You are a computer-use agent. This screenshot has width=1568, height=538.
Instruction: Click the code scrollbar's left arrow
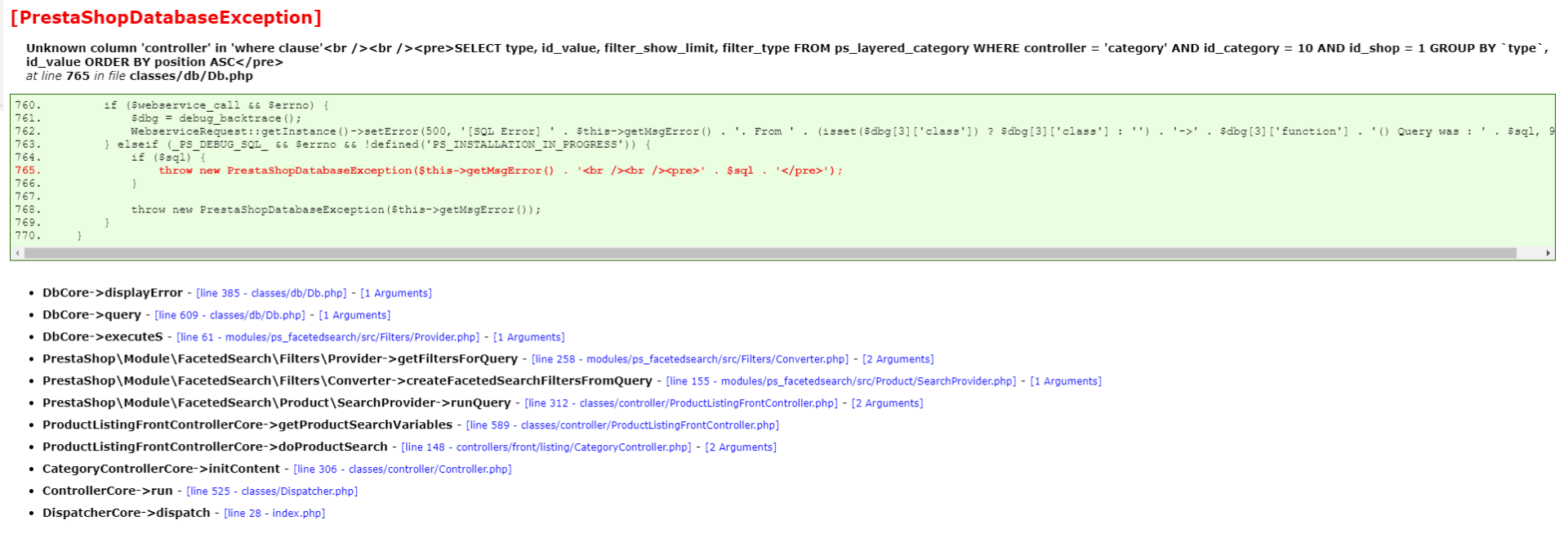[x=17, y=253]
